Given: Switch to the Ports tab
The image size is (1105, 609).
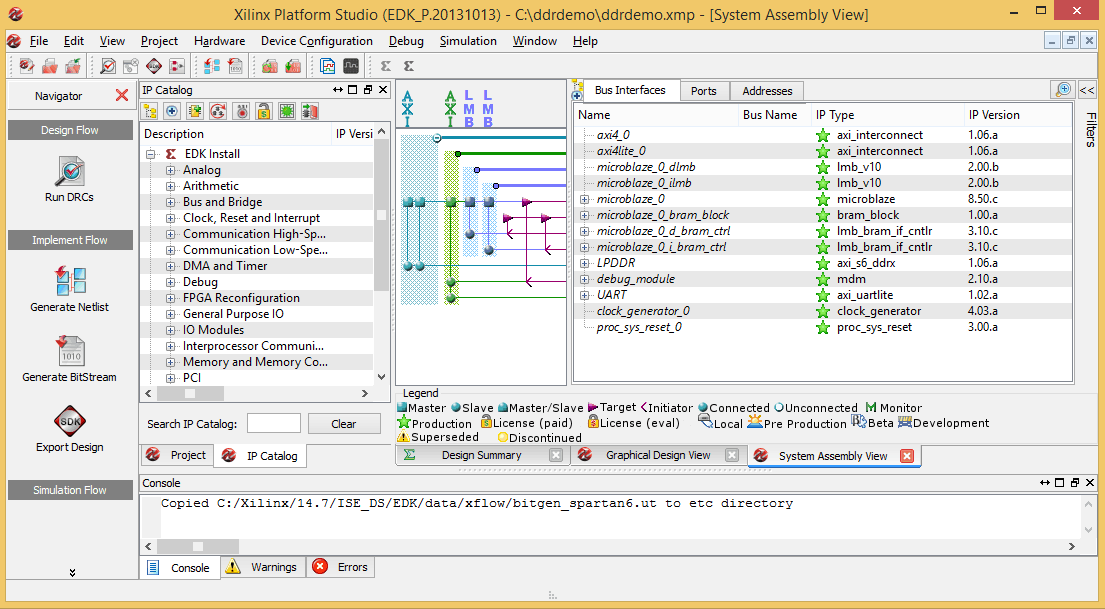Looking at the screenshot, I should pos(704,90).
